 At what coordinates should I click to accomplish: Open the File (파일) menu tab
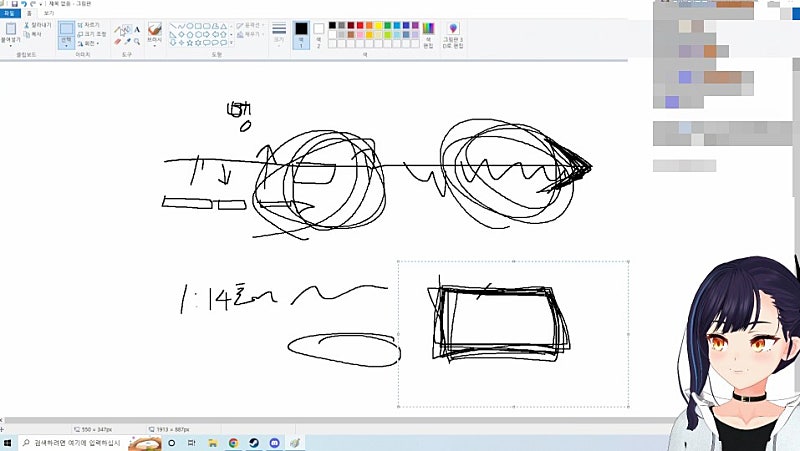click(9, 13)
